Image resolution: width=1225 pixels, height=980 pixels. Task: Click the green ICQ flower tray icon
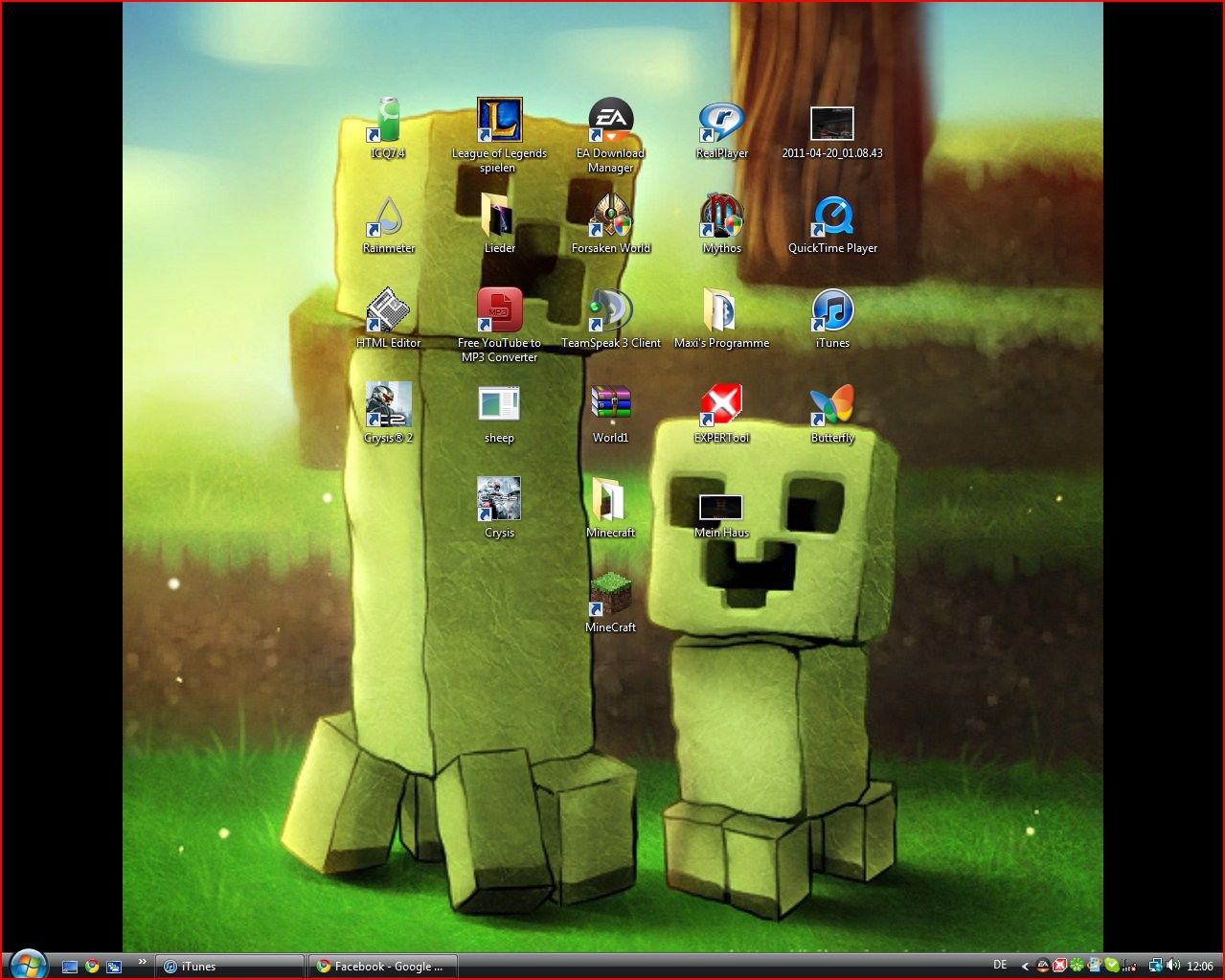[1077, 966]
